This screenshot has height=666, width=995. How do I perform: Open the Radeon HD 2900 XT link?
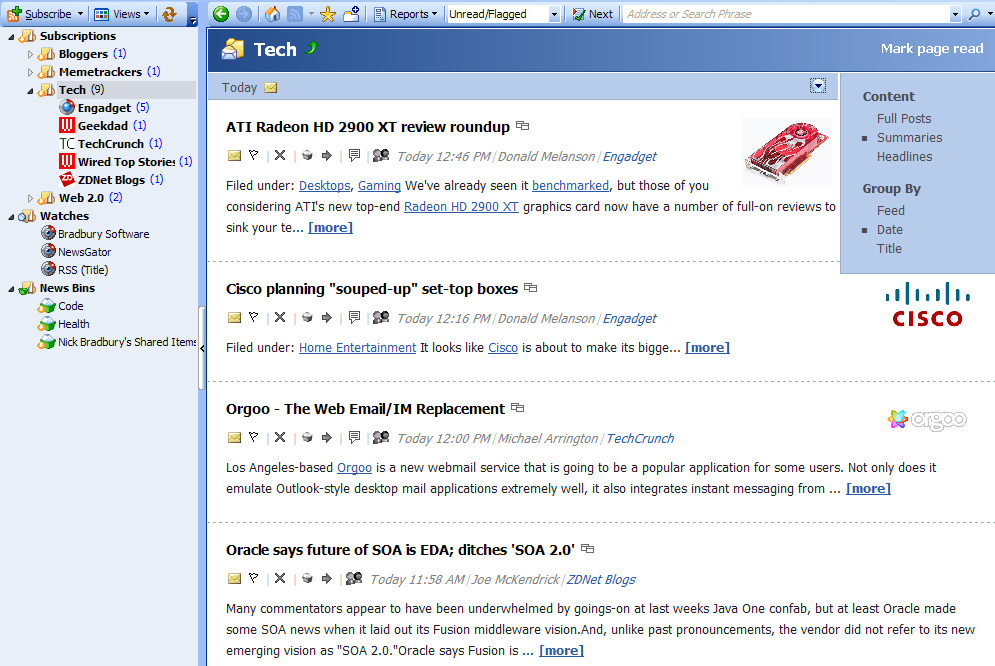[461, 207]
